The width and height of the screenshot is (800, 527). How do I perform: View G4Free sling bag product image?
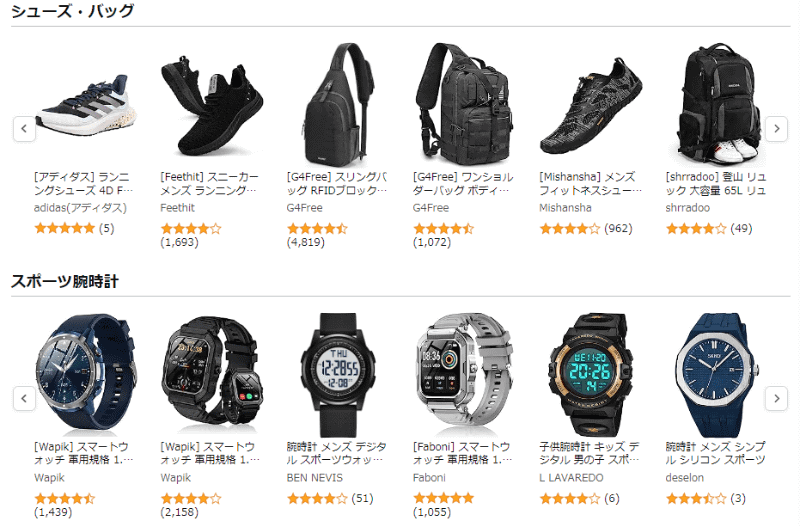(338, 105)
